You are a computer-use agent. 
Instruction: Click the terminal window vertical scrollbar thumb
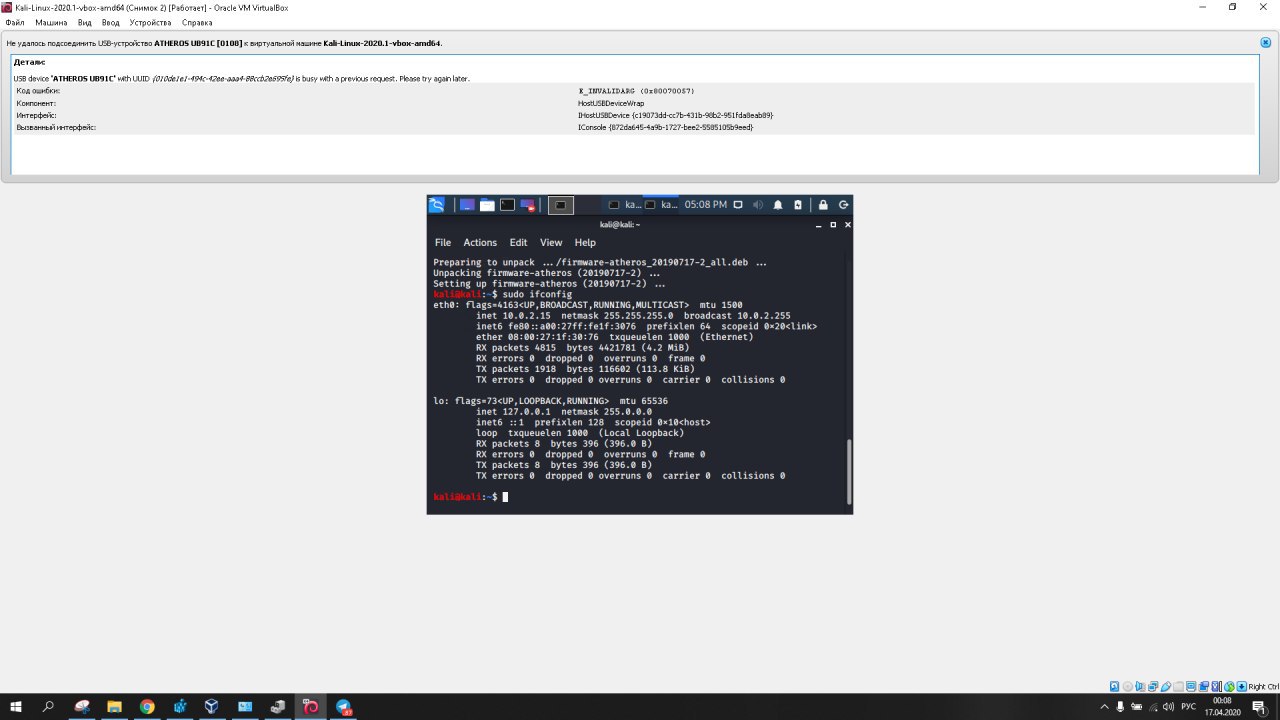tap(849, 471)
